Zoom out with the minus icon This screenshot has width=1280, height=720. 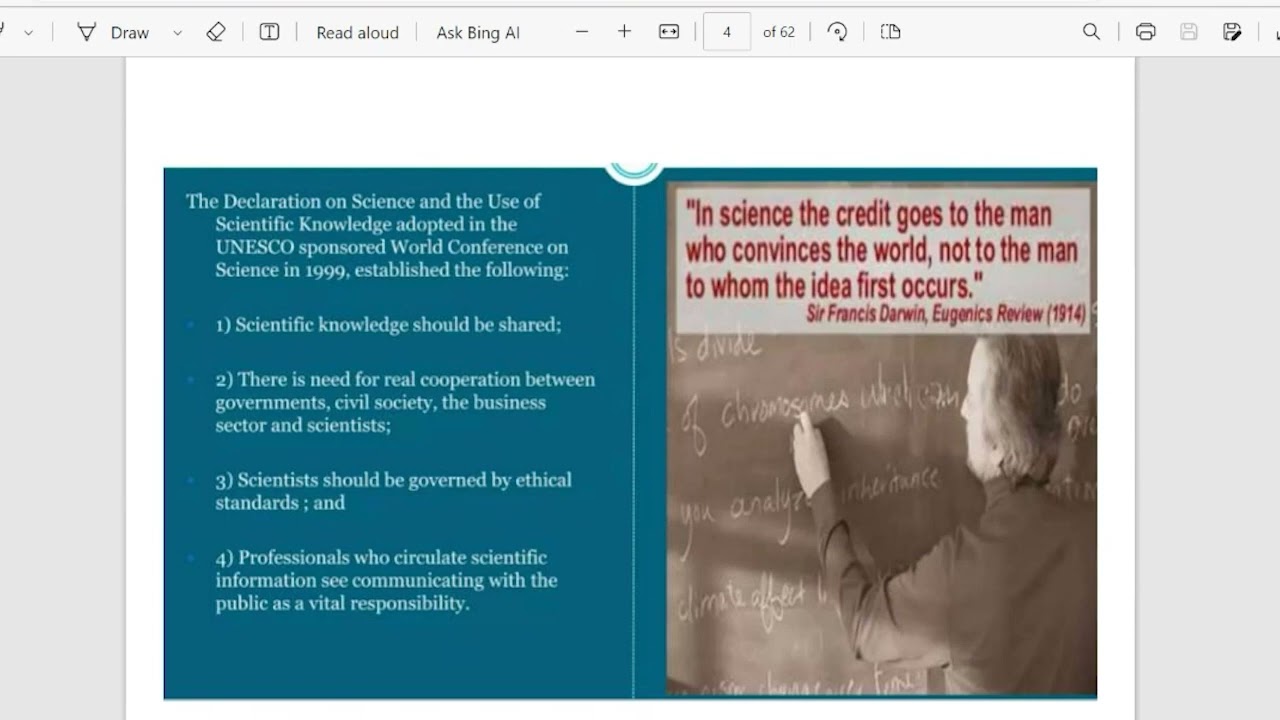tap(582, 32)
